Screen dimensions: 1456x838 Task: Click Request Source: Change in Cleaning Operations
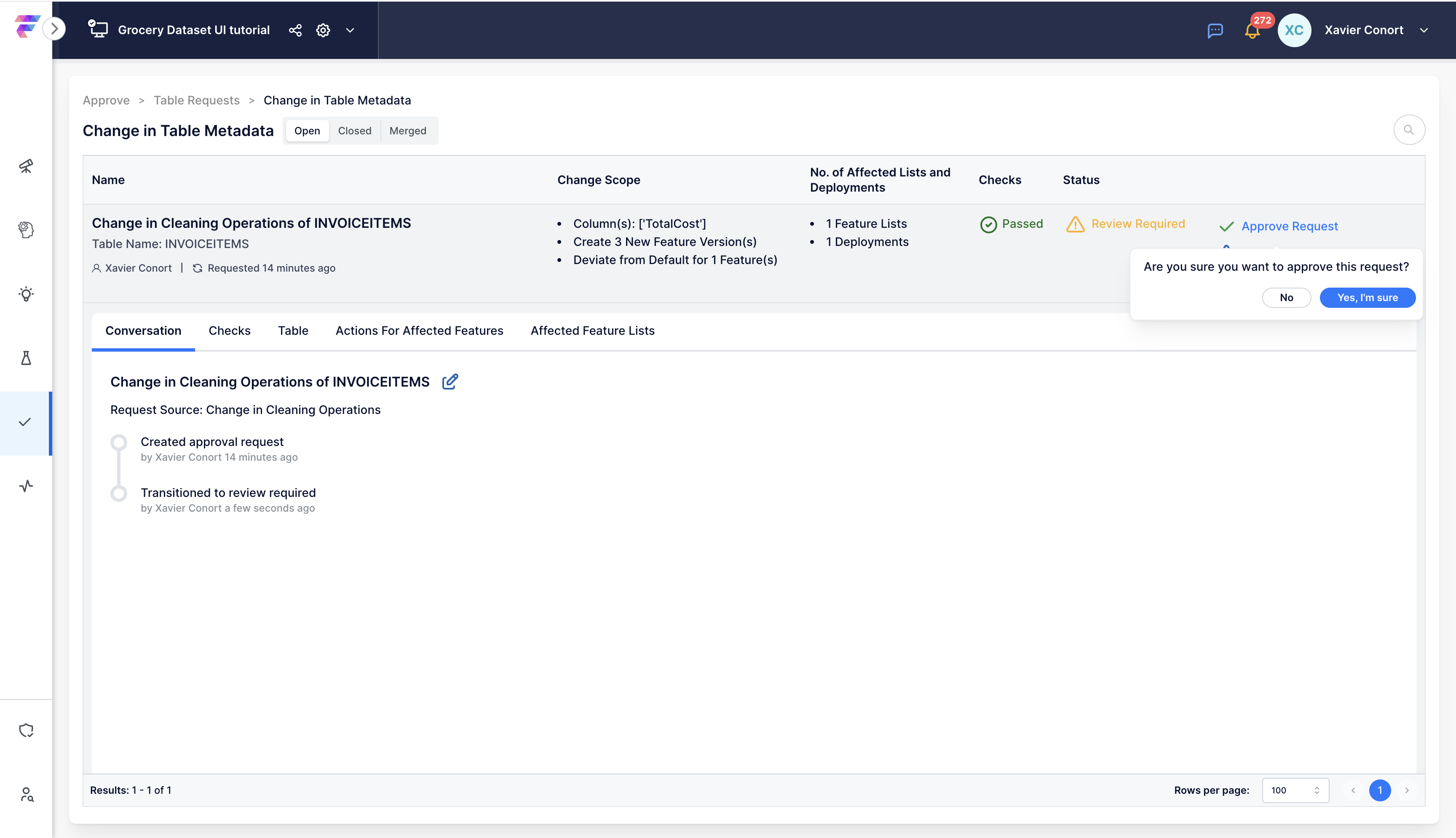[245, 410]
